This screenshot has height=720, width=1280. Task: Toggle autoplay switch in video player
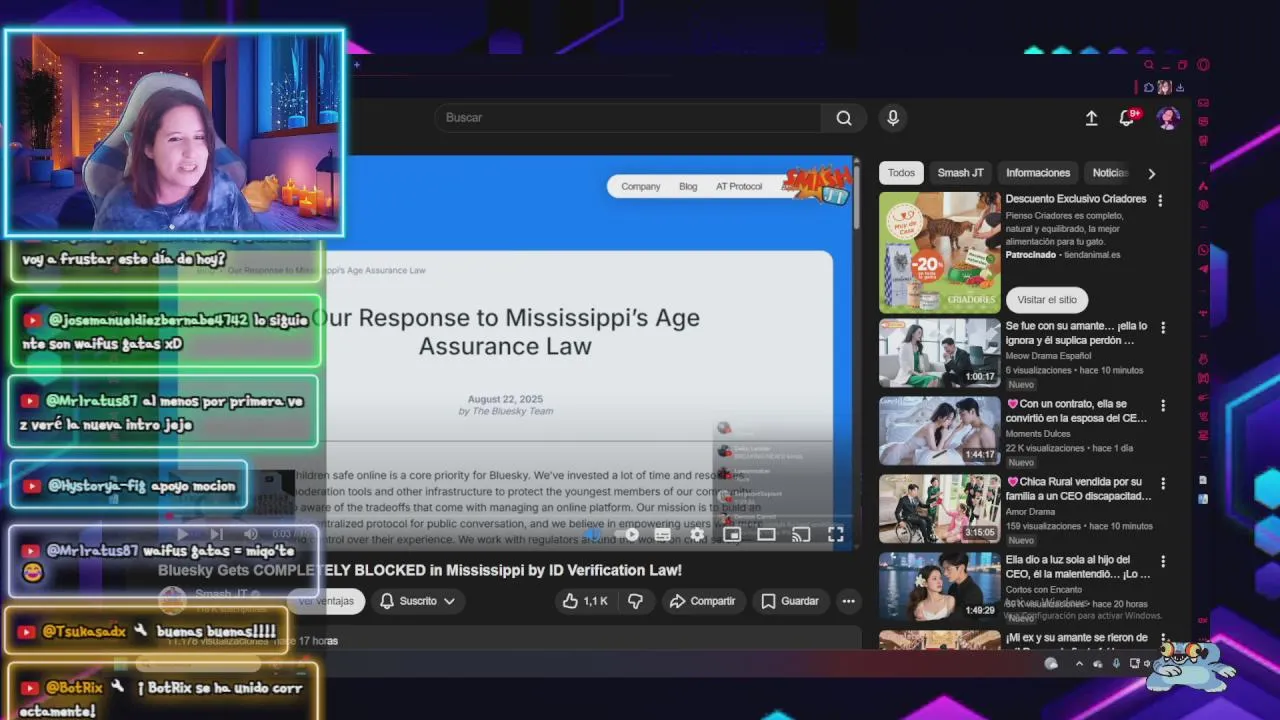click(627, 535)
